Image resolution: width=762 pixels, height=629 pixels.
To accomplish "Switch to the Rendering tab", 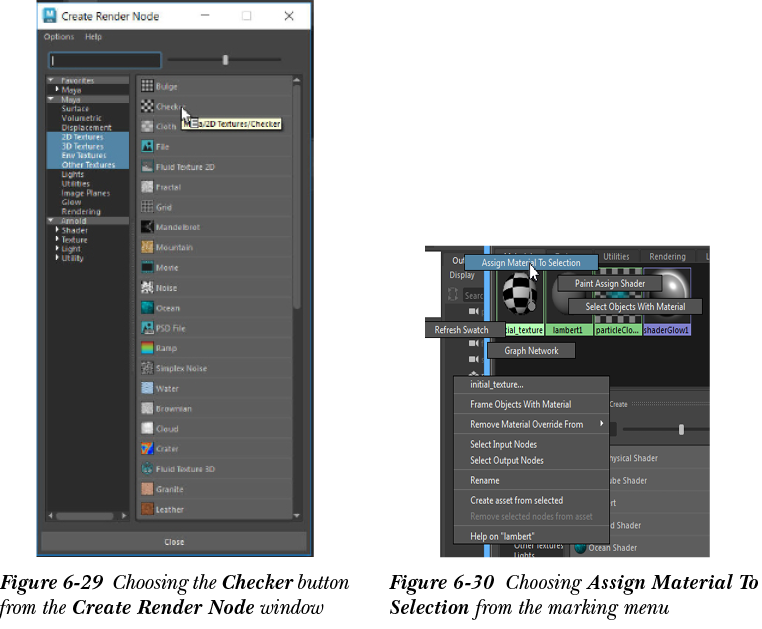I will coord(667,257).
